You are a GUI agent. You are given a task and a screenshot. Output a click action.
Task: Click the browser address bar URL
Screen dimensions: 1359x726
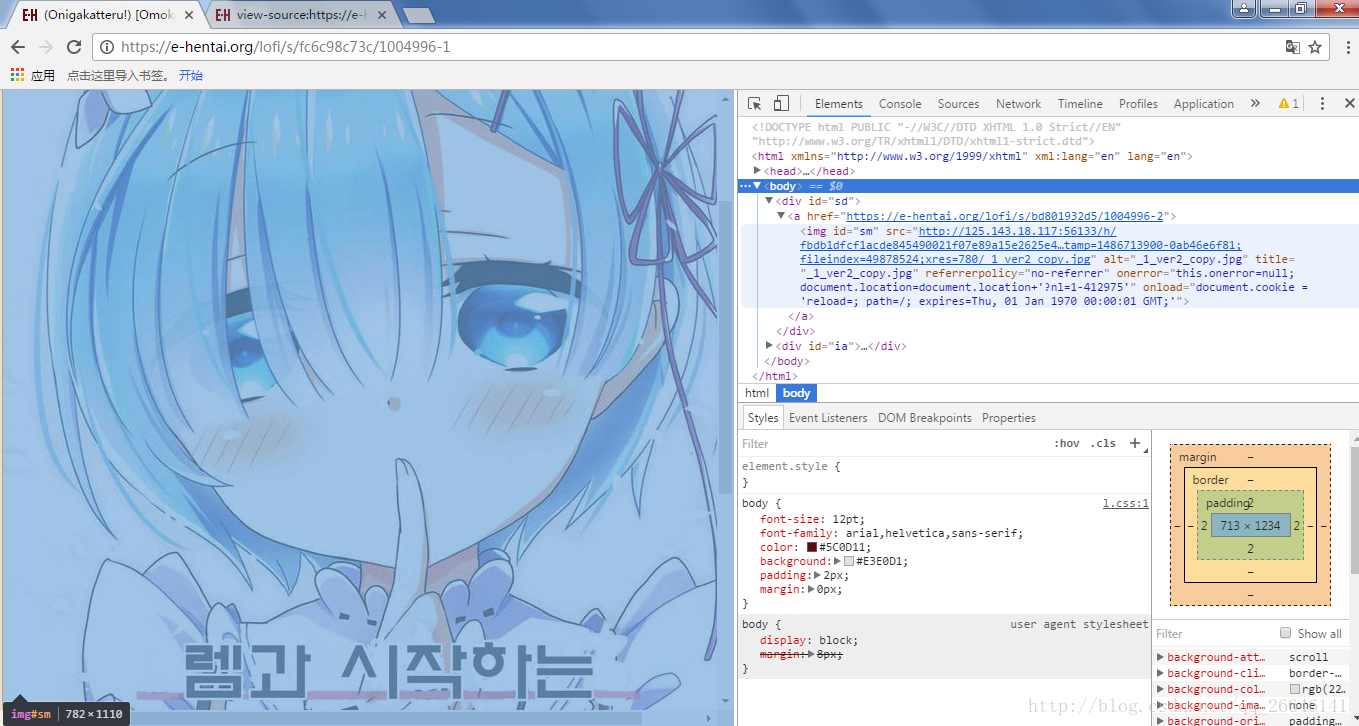(285, 47)
